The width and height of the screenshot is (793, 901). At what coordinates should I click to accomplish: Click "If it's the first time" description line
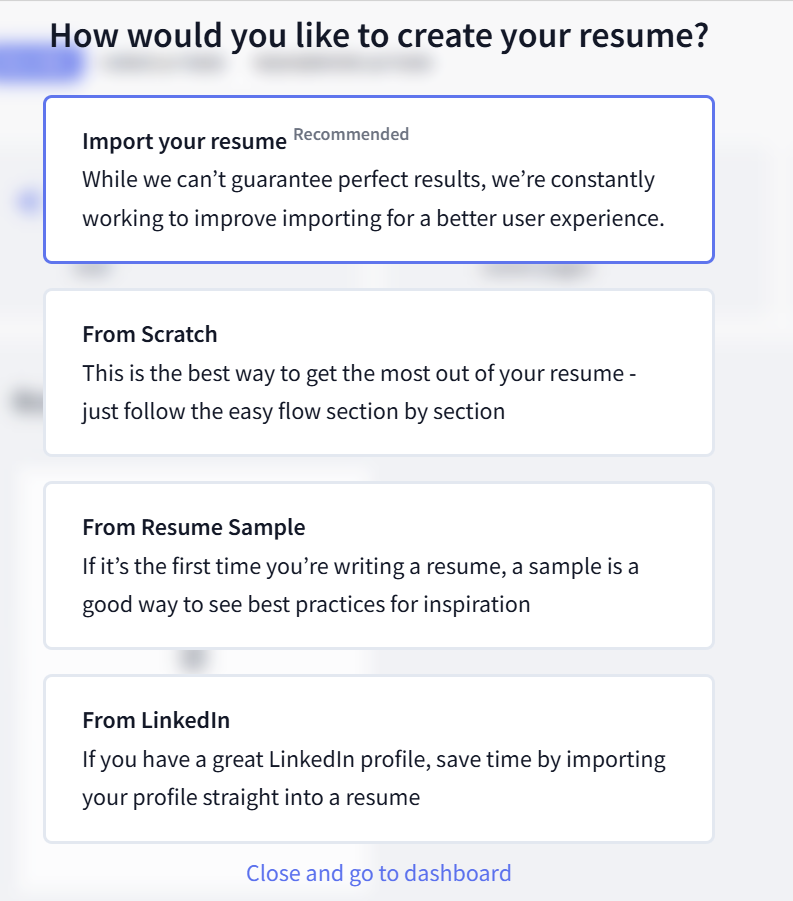[x=360, y=566]
